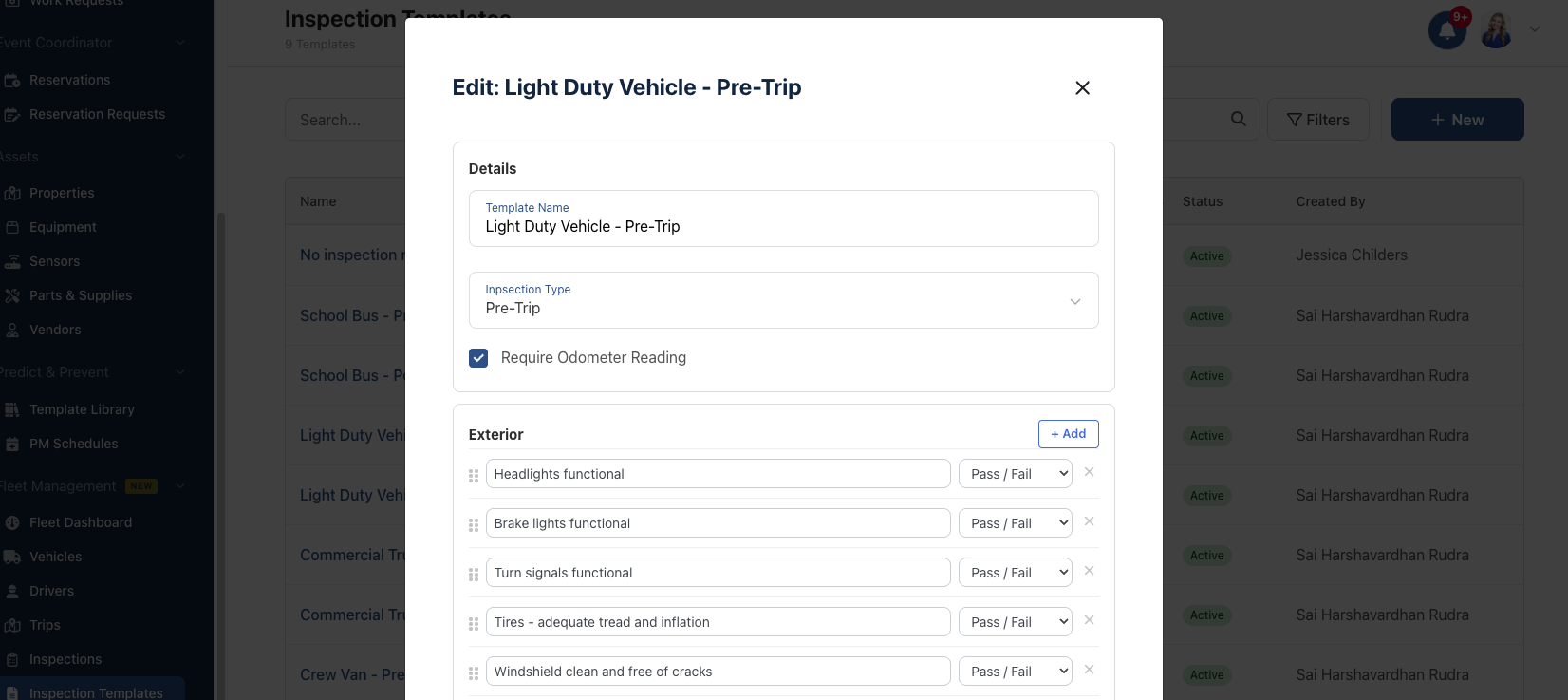Open Pass / Fail dropdown for Tires
Viewport: 1568px width, 700px height.
point(1016,622)
